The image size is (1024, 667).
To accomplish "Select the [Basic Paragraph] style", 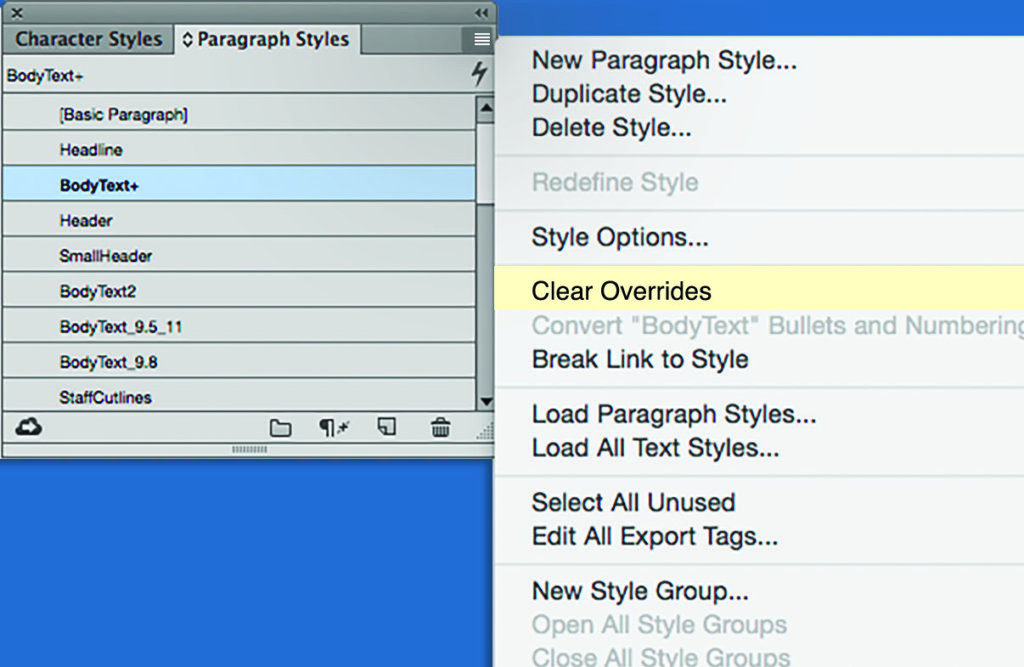I will (239, 114).
